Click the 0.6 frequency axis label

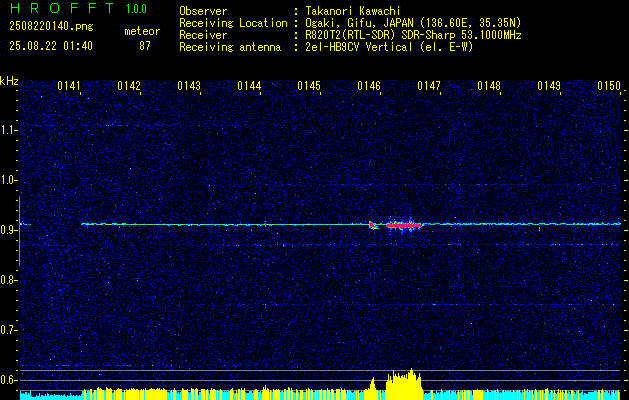point(9,380)
